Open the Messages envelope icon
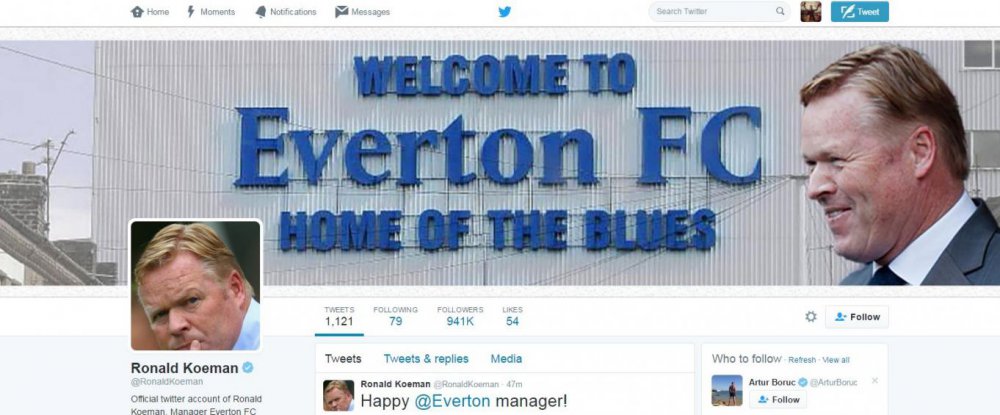The image size is (1000, 415). [x=342, y=11]
